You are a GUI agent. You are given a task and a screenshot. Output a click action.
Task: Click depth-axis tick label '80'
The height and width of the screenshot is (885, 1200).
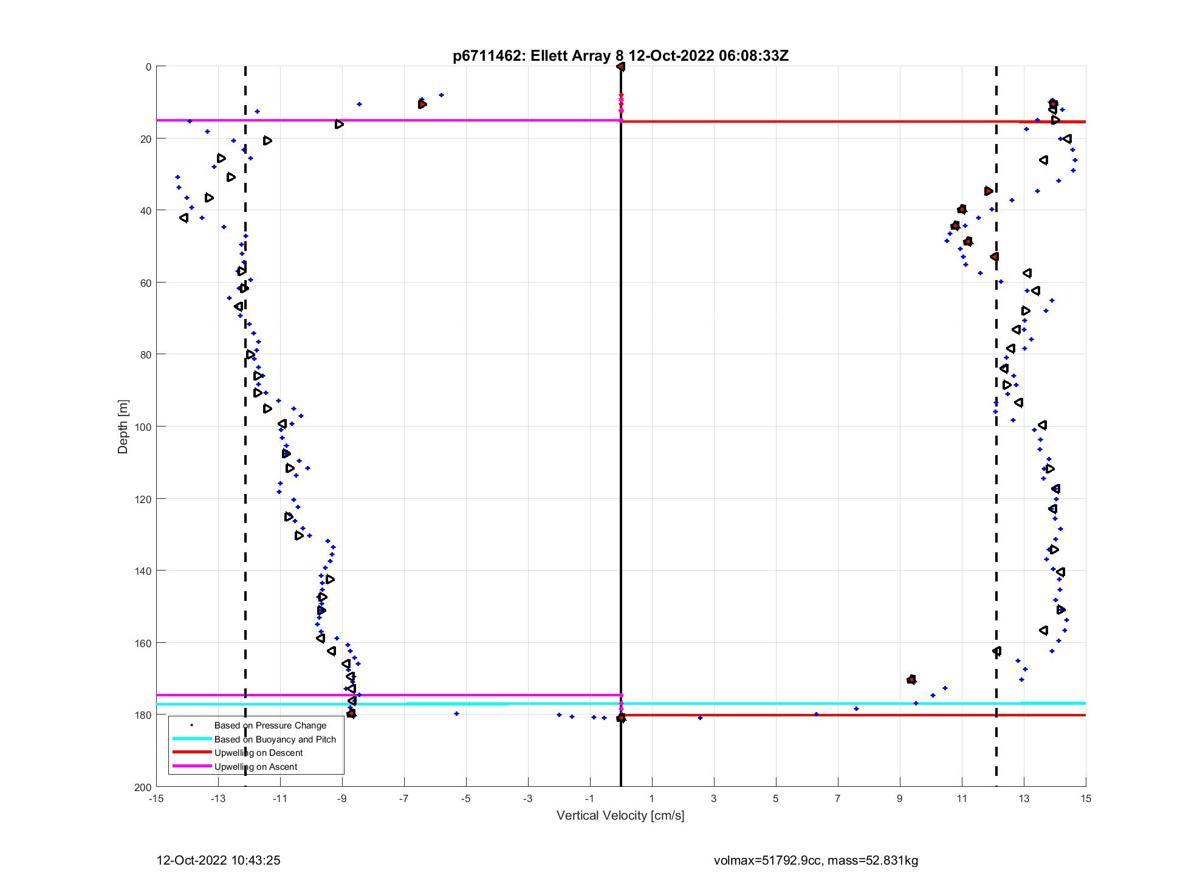[x=145, y=355]
